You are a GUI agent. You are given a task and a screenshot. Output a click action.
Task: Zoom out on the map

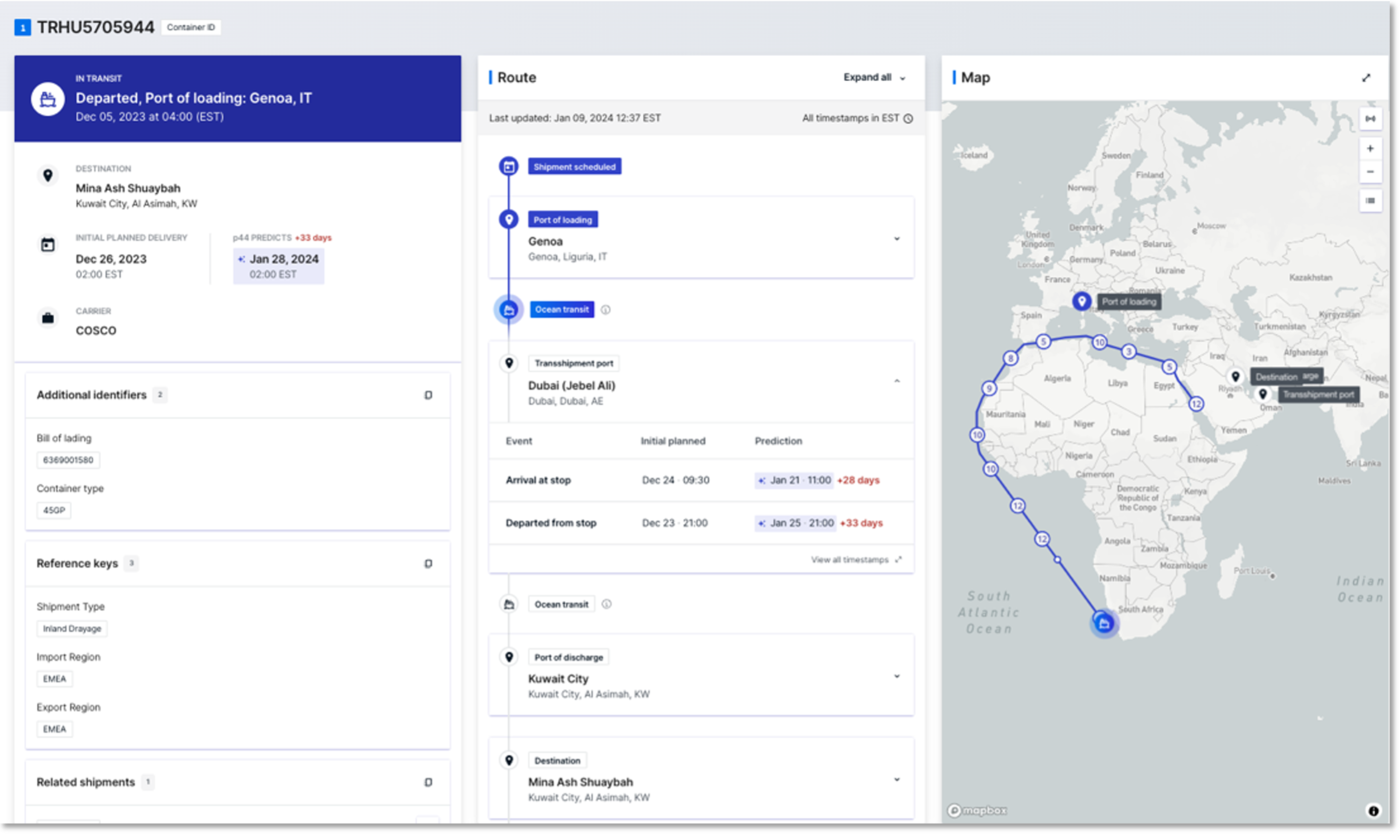[x=1370, y=172]
